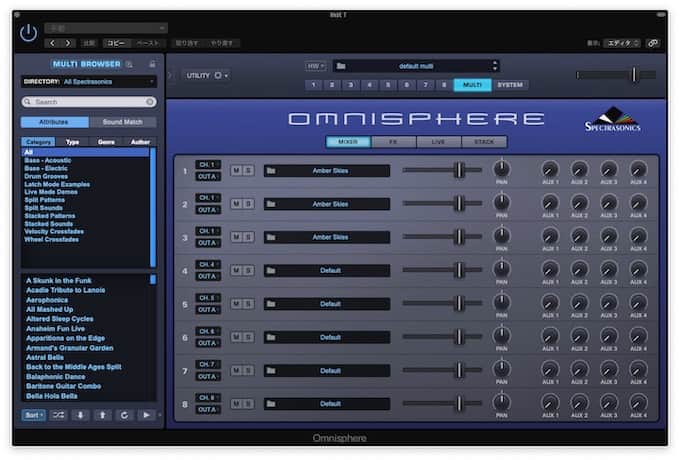Viewport: 680px width, 460px height.
Task: Click the Pan knob for part 1
Action: 502,169
